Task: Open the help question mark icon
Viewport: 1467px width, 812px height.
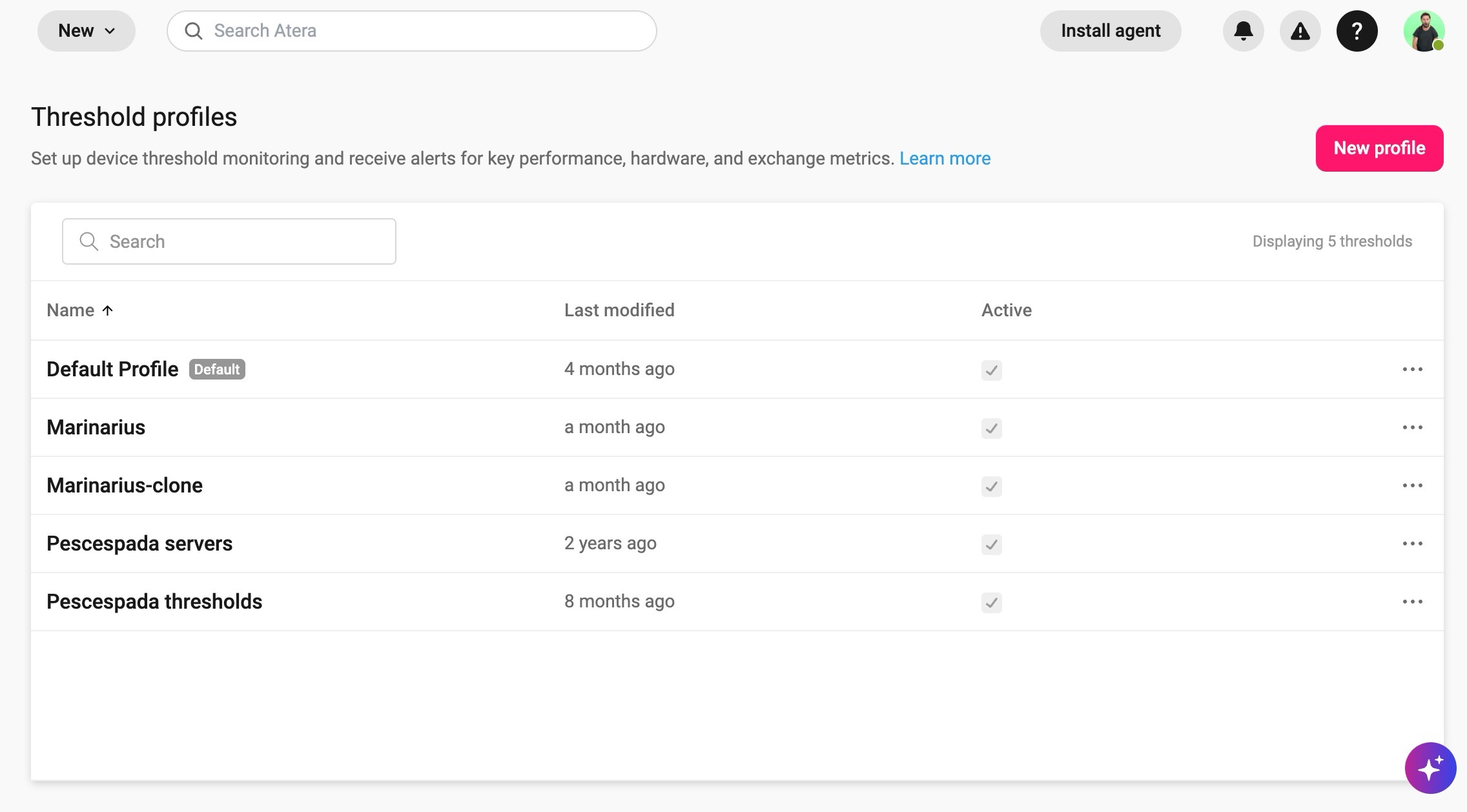Action: pos(1357,31)
